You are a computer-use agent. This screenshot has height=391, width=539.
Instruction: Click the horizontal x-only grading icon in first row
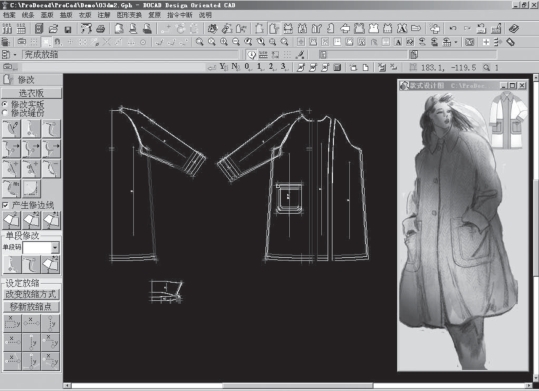click(31, 323)
